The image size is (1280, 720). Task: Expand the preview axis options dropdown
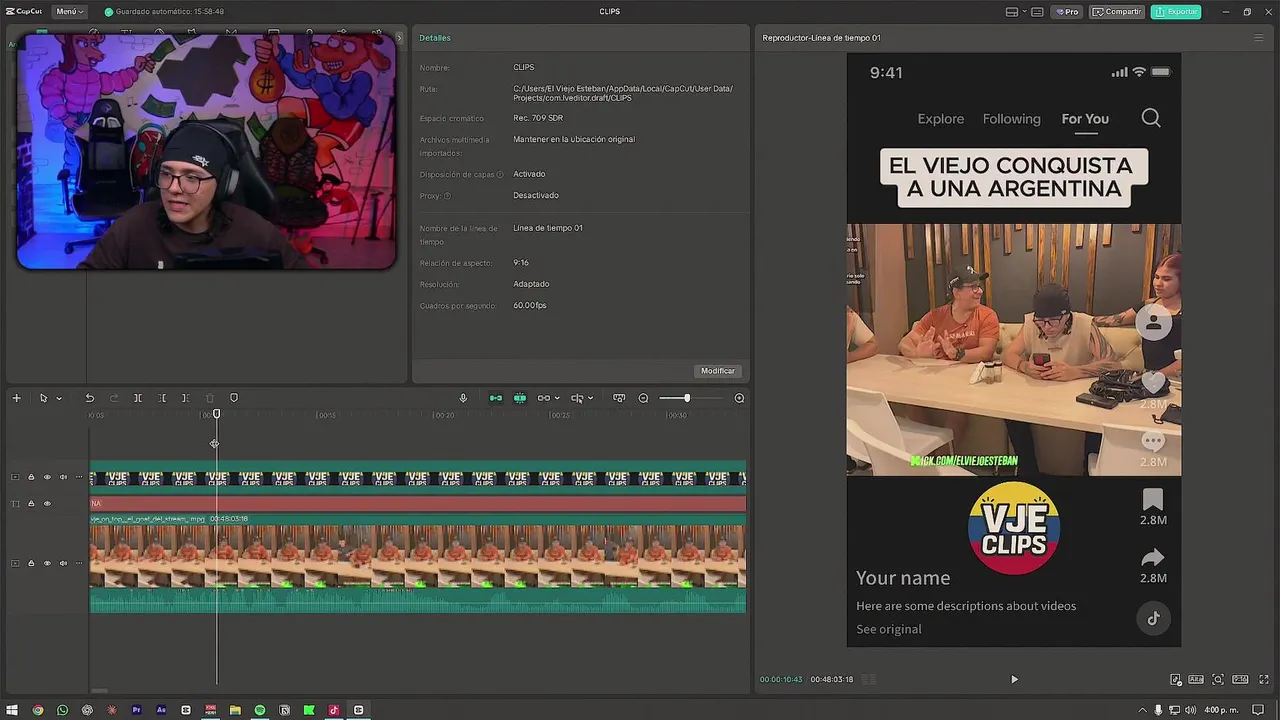point(590,398)
